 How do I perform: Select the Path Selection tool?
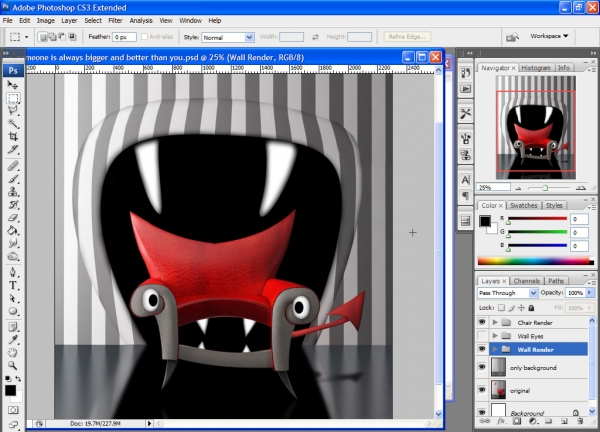point(13,298)
